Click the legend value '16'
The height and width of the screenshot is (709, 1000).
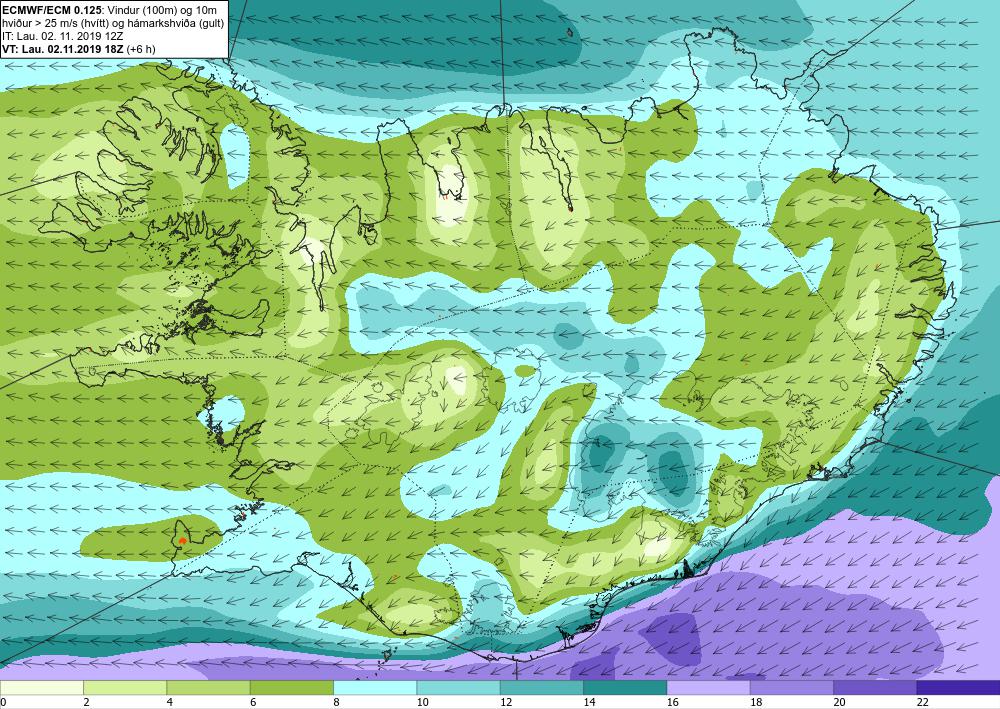(672, 702)
